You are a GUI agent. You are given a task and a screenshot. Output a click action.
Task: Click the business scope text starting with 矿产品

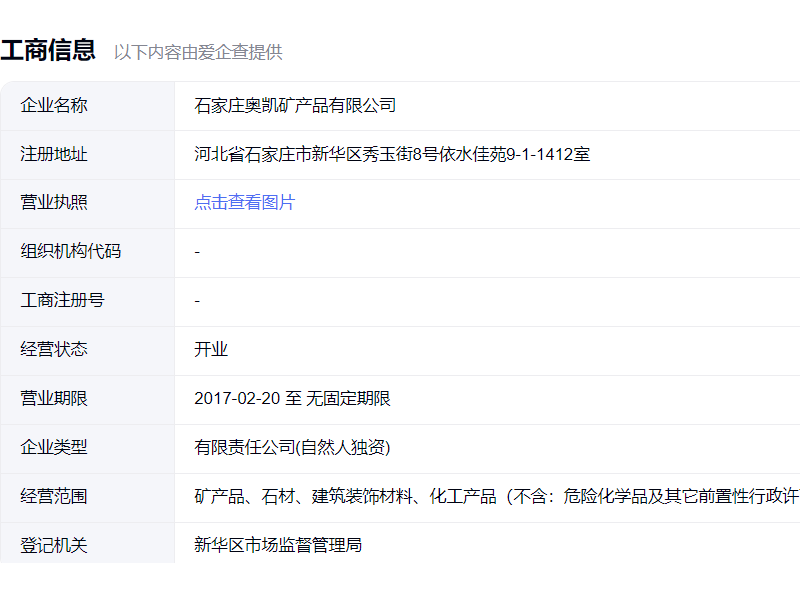(x=496, y=496)
